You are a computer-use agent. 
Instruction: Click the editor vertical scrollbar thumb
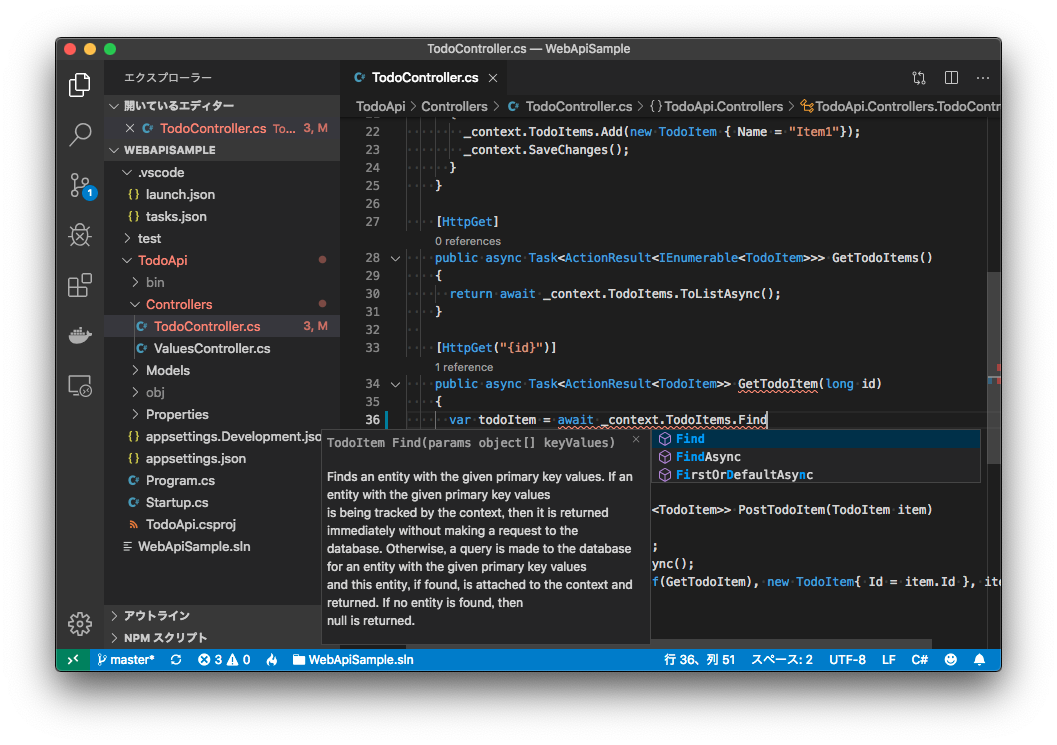pos(993,367)
